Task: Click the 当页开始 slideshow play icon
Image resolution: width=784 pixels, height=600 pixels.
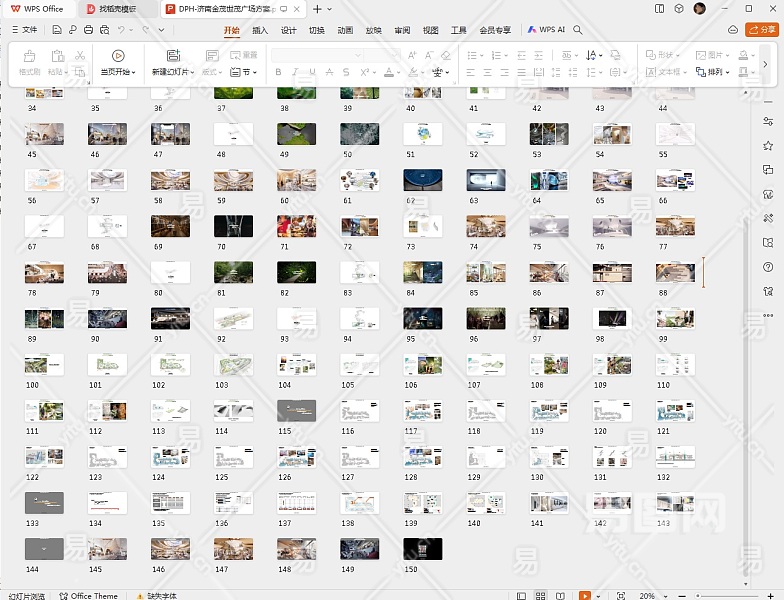Action: [118, 56]
